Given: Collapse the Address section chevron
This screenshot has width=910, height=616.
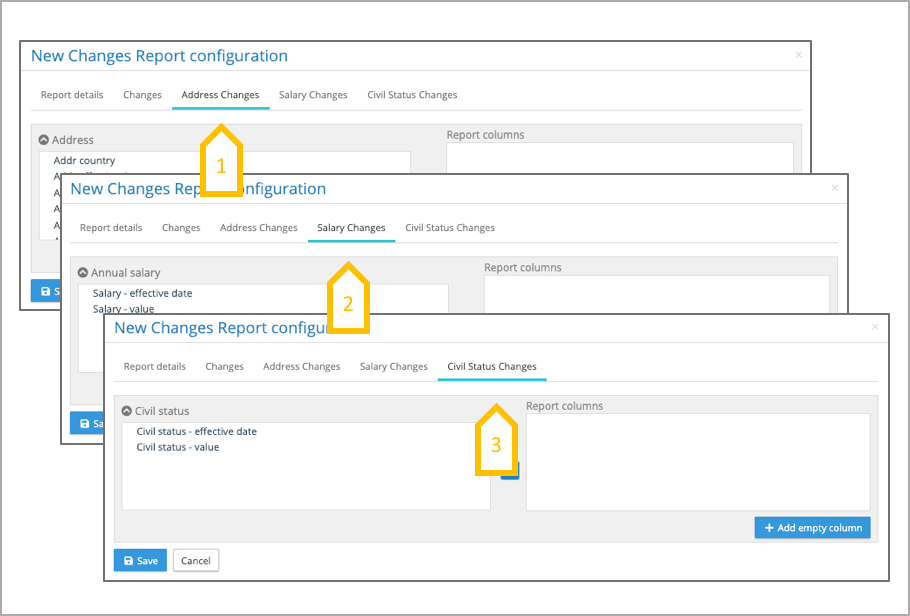Looking at the screenshot, I should coord(44,140).
